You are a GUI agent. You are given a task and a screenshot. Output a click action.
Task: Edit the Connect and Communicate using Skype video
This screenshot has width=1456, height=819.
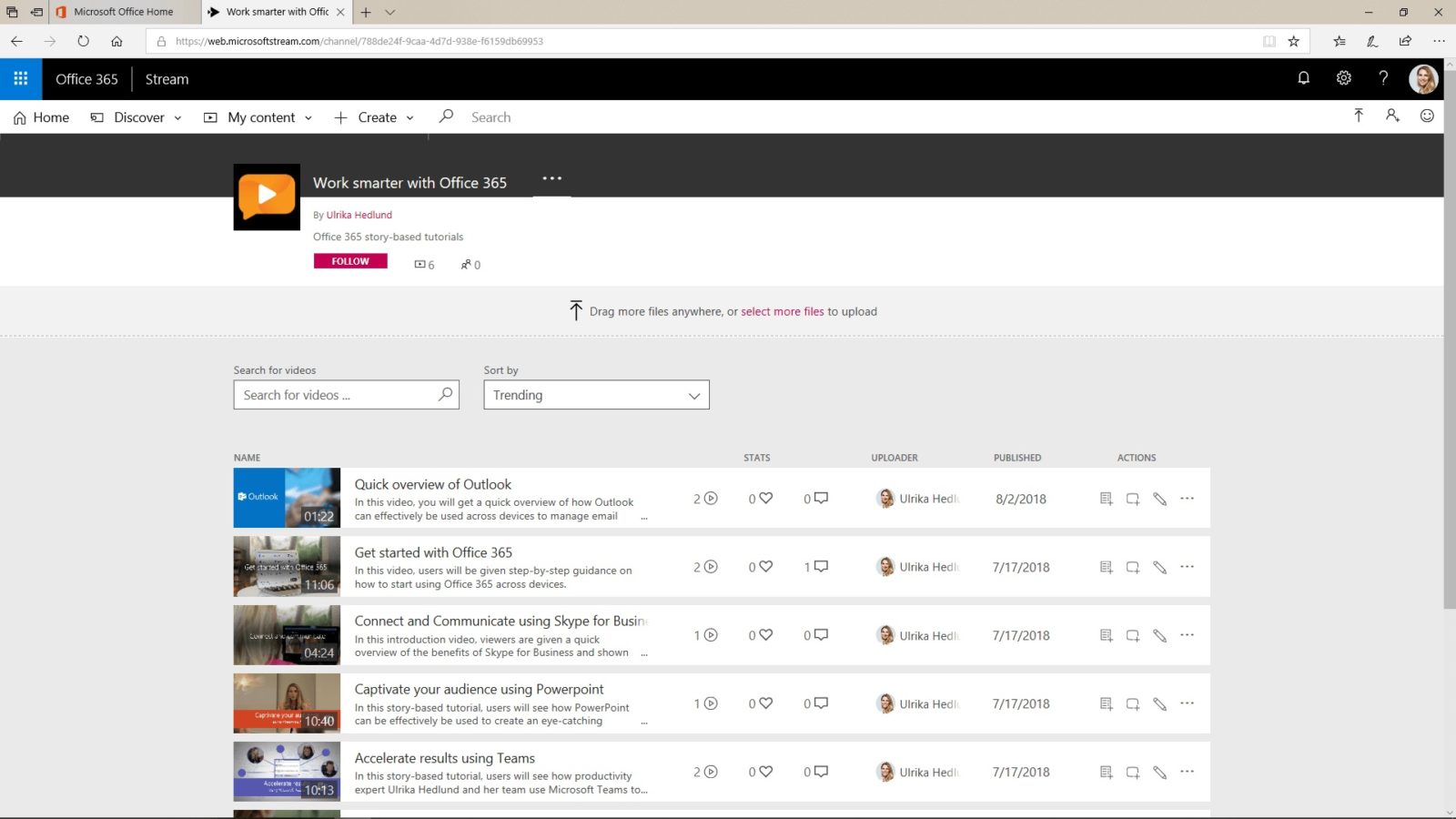(1159, 635)
